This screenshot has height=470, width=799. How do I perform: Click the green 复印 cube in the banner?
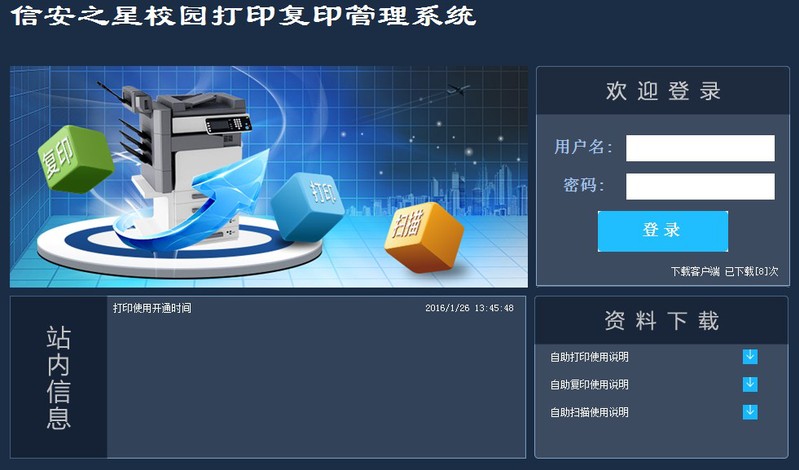pyautogui.click(x=75, y=159)
